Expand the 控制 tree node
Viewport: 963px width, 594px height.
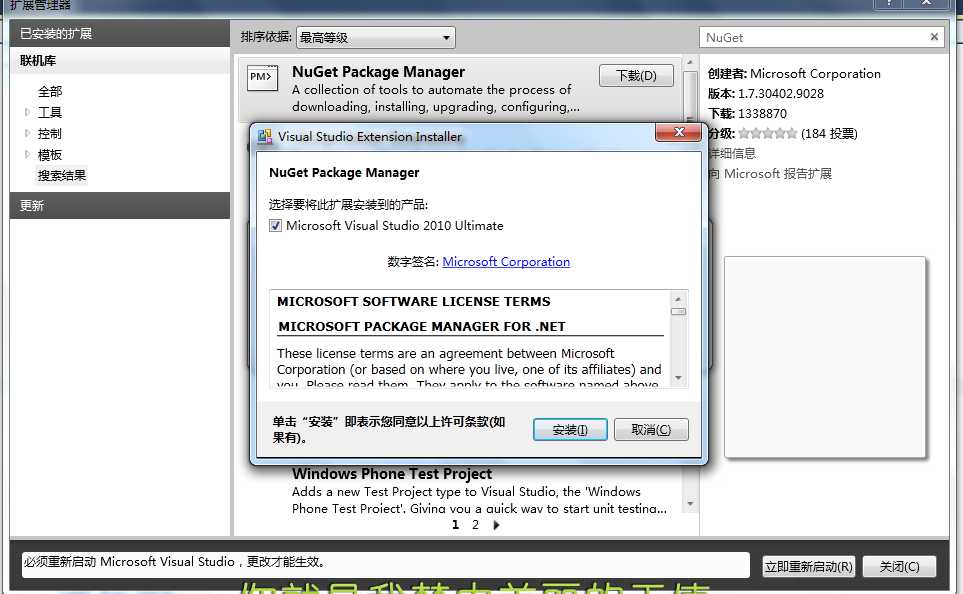pos(27,133)
